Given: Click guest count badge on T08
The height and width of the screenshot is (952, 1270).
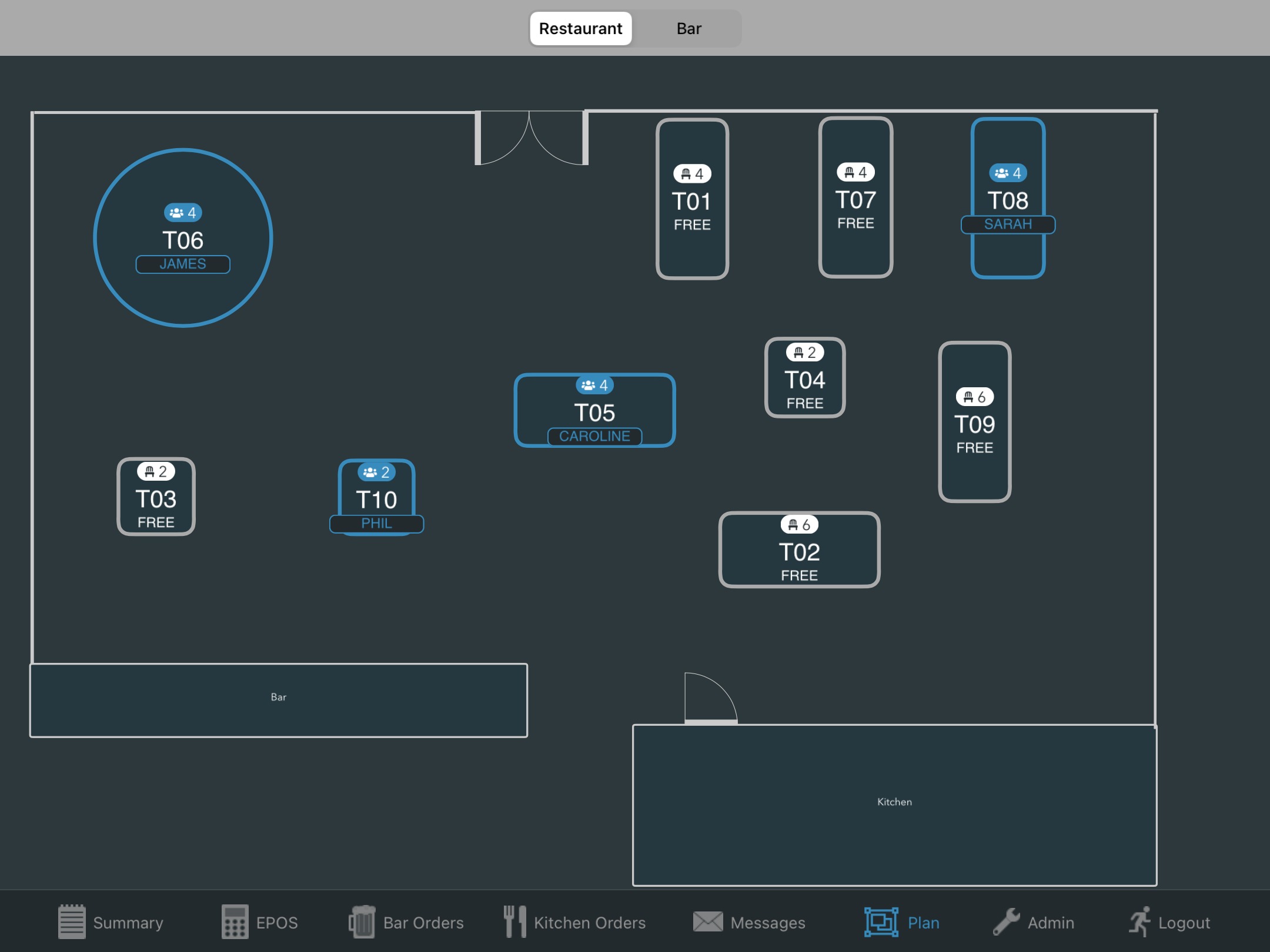Looking at the screenshot, I should pyautogui.click(x=1008, y=173).
